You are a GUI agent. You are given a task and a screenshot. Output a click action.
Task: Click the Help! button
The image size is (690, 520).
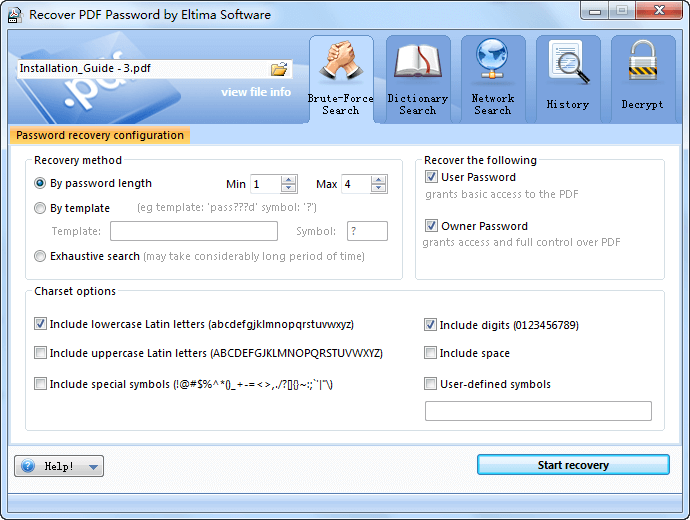tap(59, 466)
